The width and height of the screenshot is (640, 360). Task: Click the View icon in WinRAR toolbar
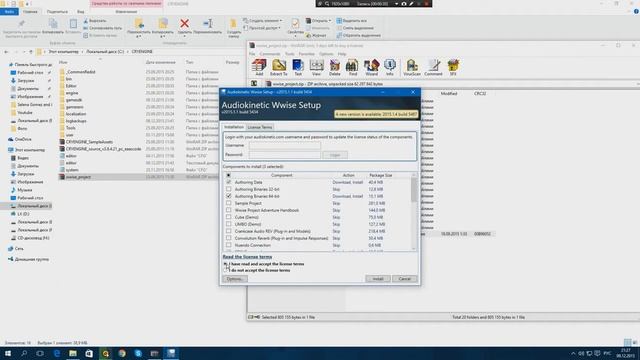pos(316,67)
